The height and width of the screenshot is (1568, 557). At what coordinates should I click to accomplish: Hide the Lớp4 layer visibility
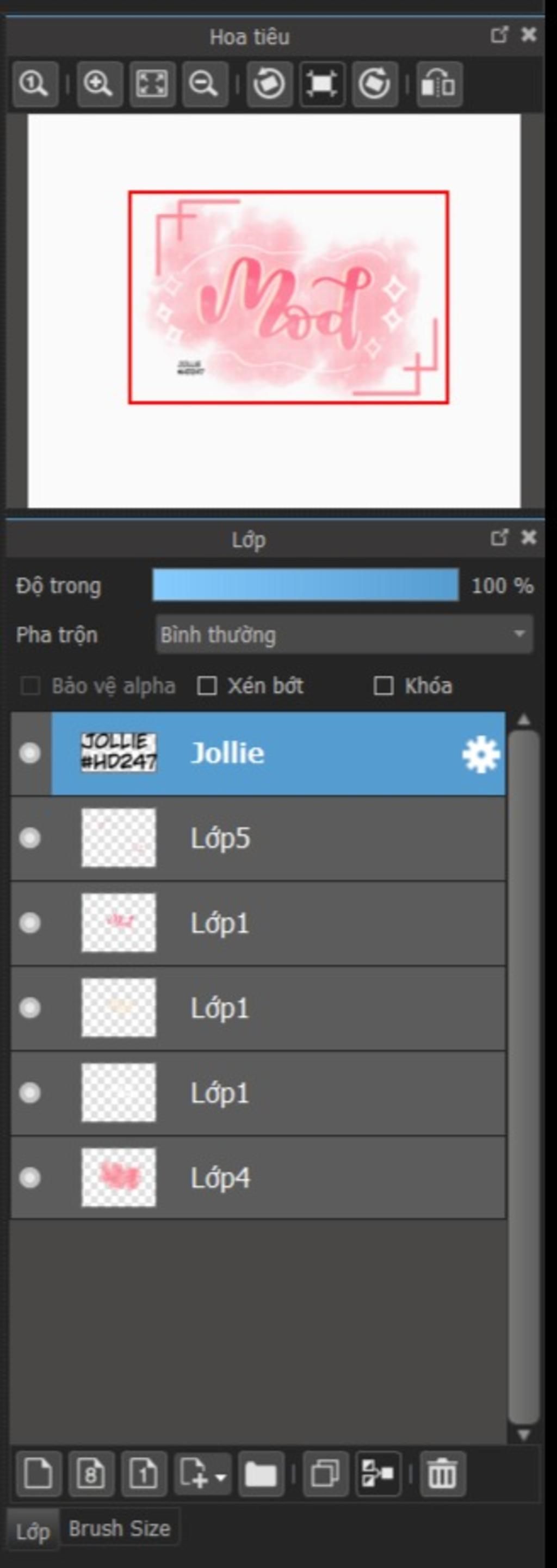30,1177
